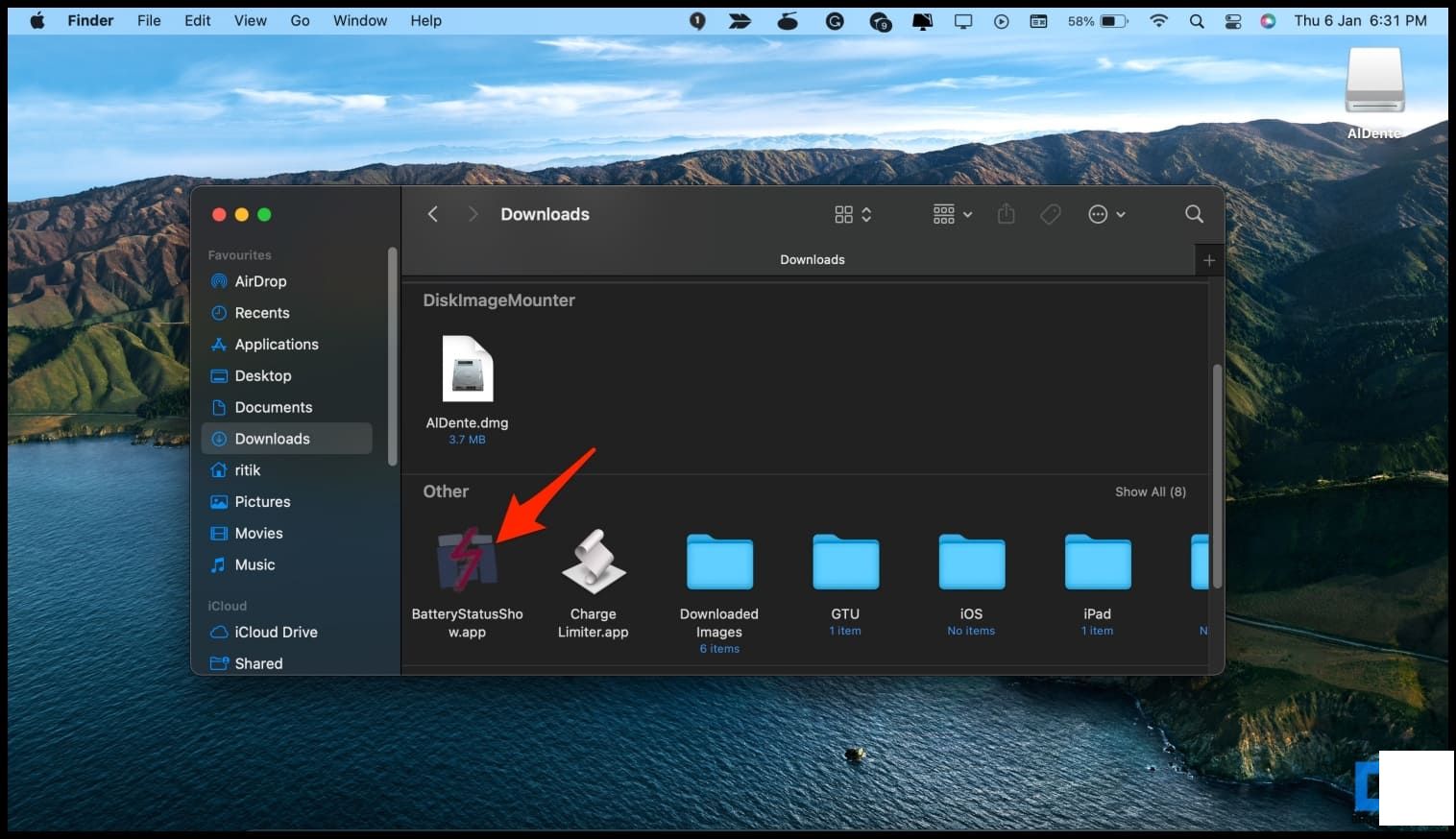Click the Finder forward arrow
1456x839 pixels.
473,214
